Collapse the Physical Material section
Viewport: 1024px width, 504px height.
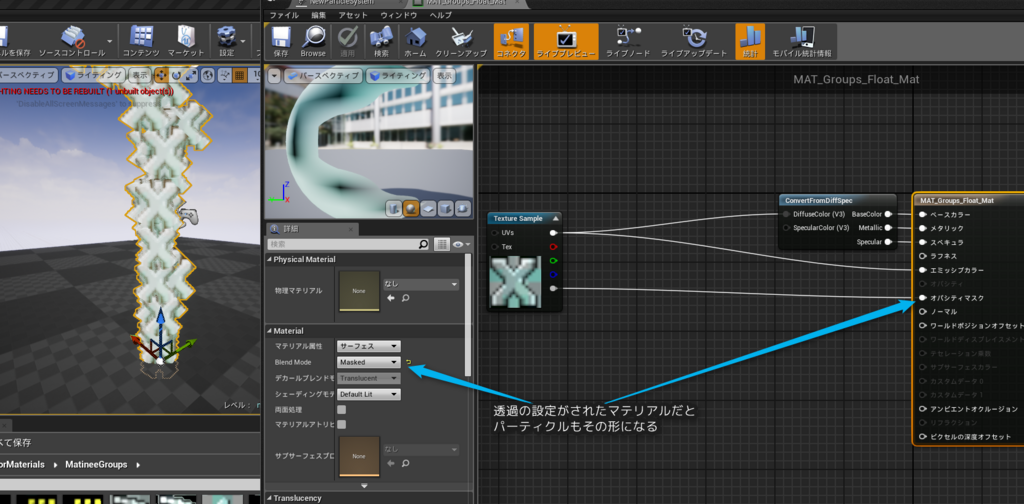pyautogui.click(x=270, y=259)
